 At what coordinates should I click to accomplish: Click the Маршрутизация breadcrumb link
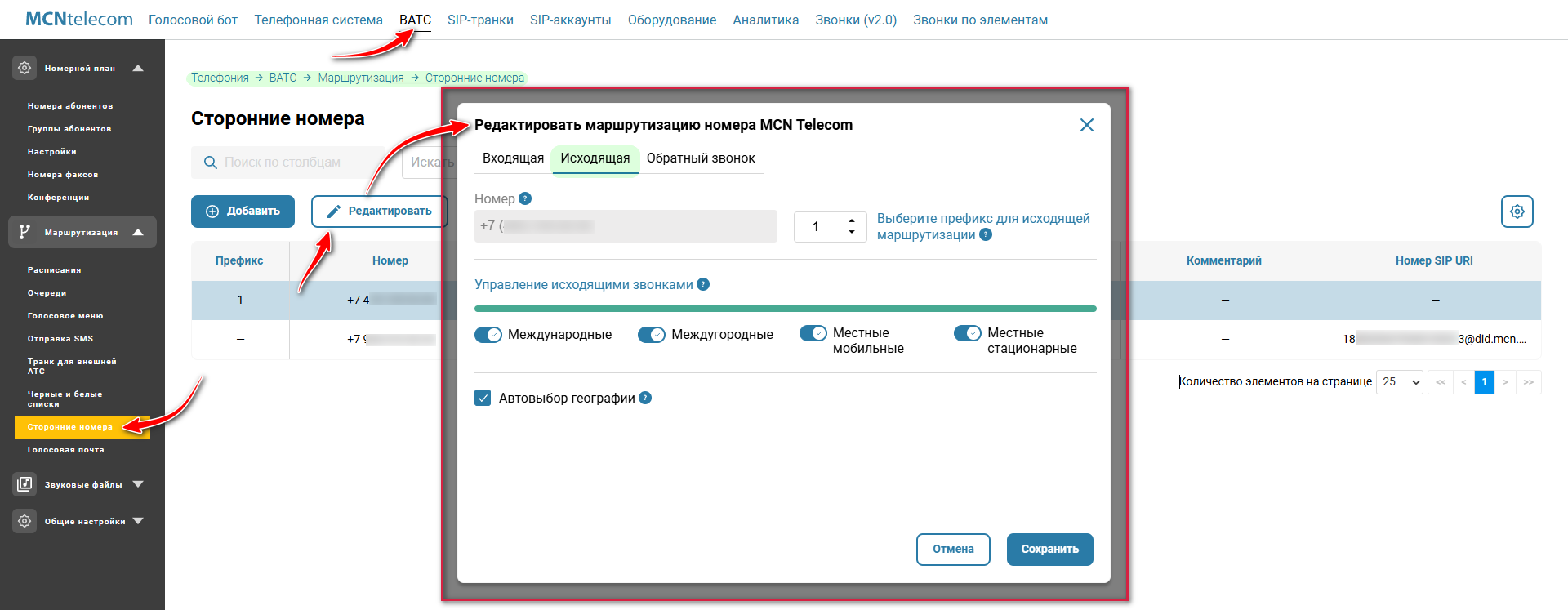pyautogui.click(x=361, y=78)
